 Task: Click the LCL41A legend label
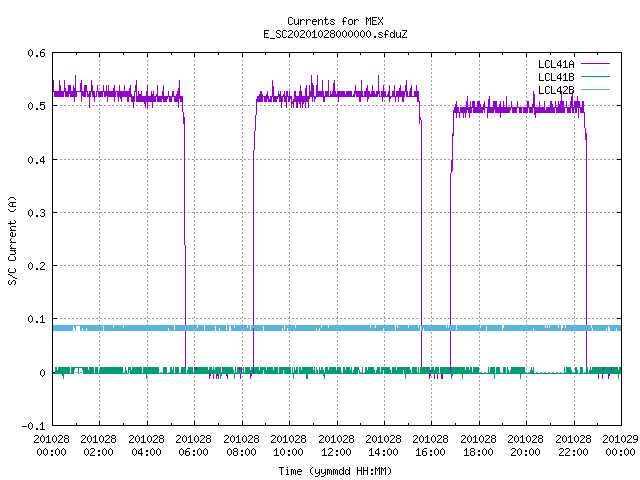coord(556,64)
